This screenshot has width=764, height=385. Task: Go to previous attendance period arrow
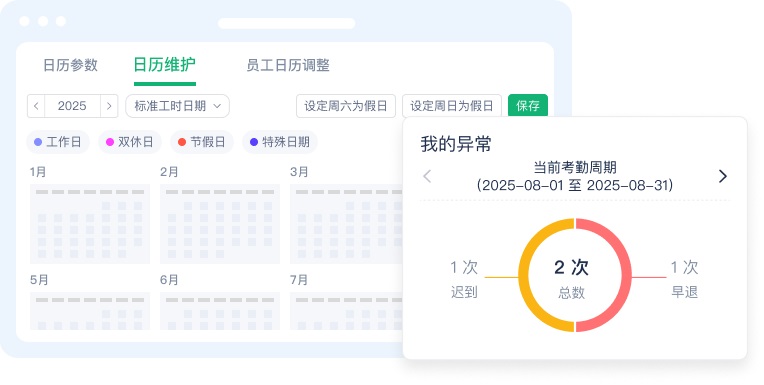point(427,176)
